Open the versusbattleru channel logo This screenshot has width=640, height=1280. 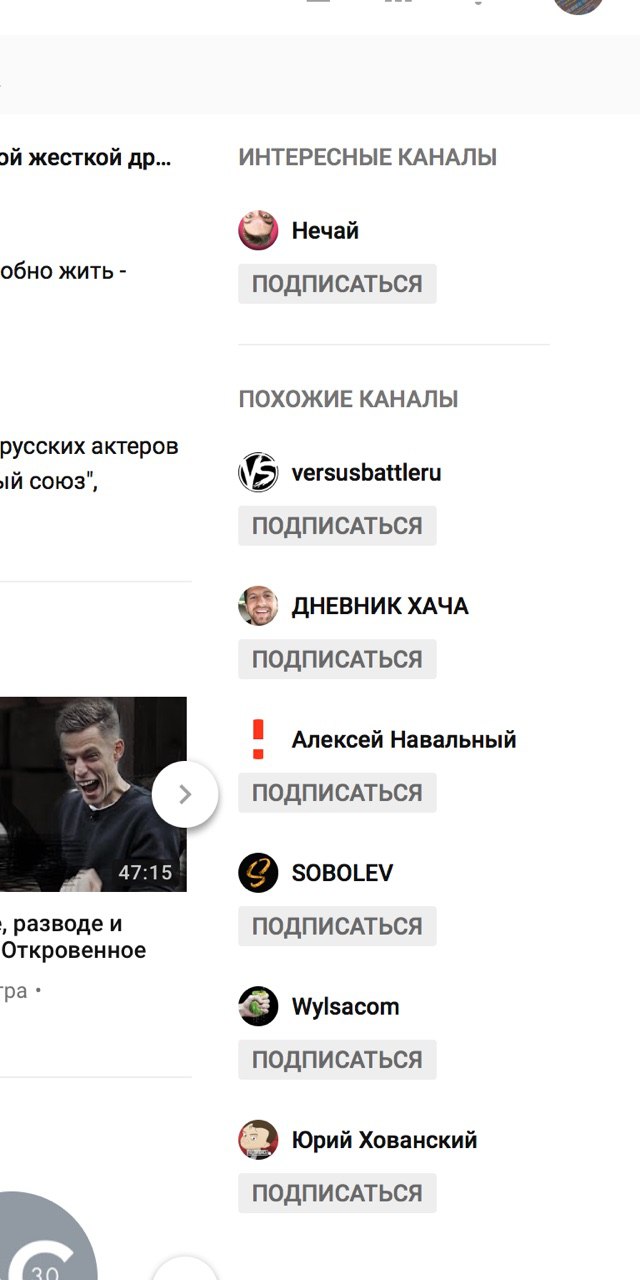point(258,472)
